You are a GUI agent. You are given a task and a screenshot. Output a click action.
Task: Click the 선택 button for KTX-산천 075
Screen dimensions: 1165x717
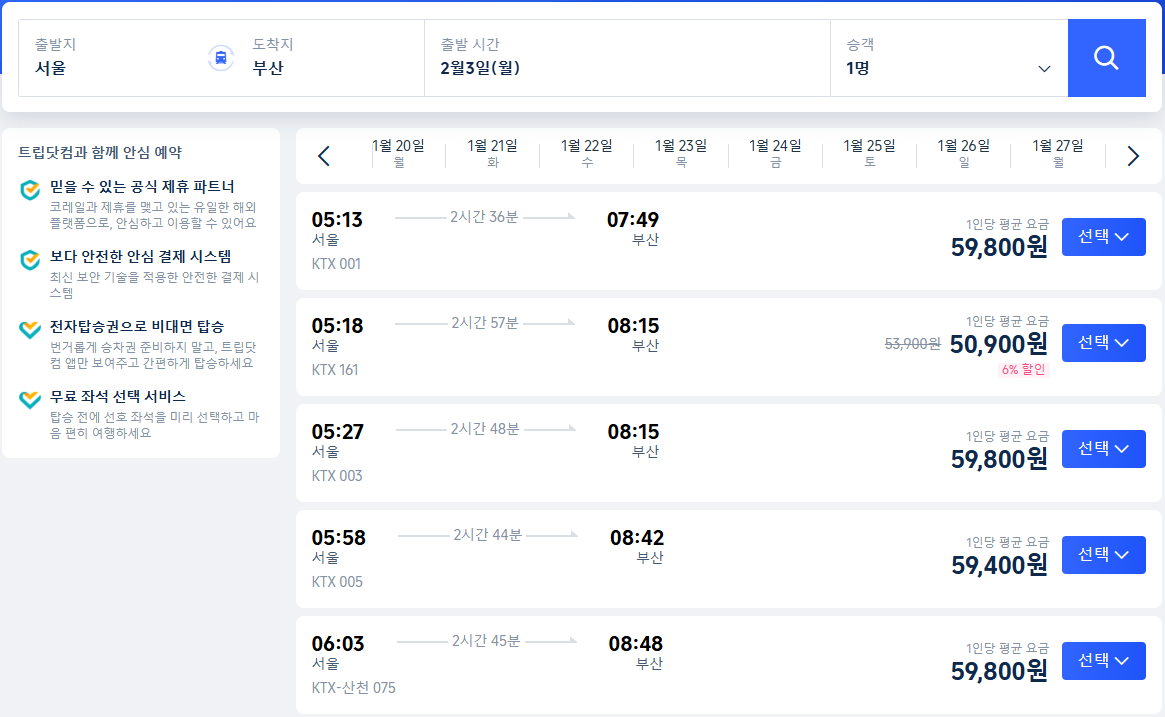click(1103, 660)
